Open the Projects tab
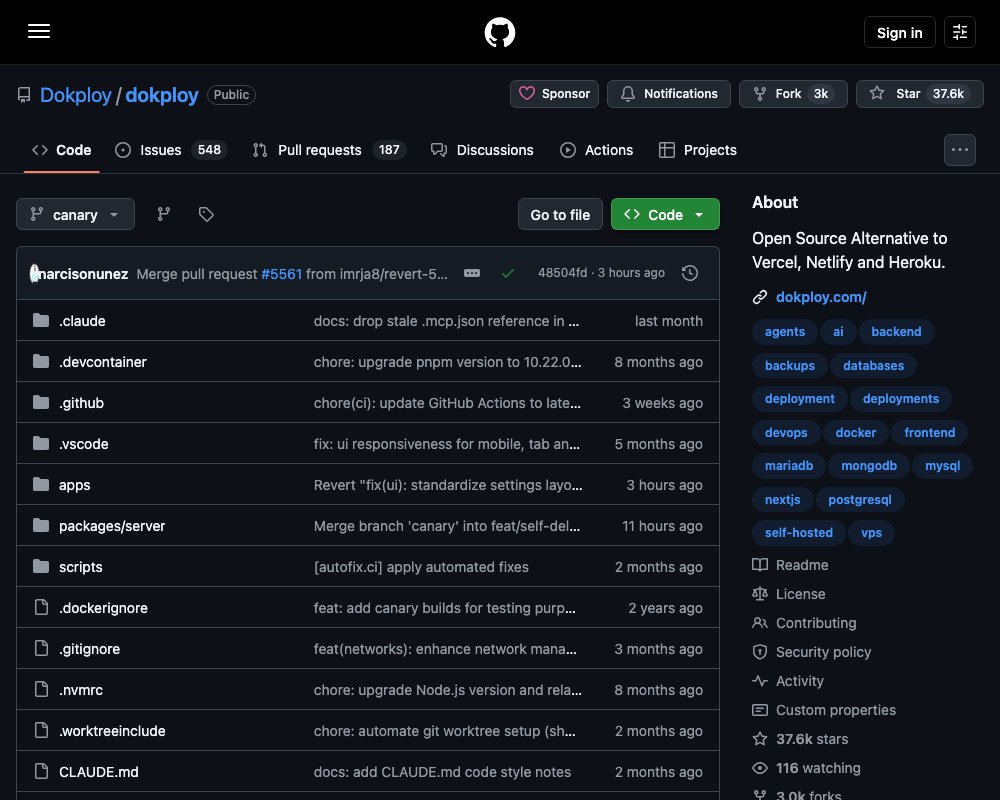This screenshot has height=800, width=1000. pos(698,150)
